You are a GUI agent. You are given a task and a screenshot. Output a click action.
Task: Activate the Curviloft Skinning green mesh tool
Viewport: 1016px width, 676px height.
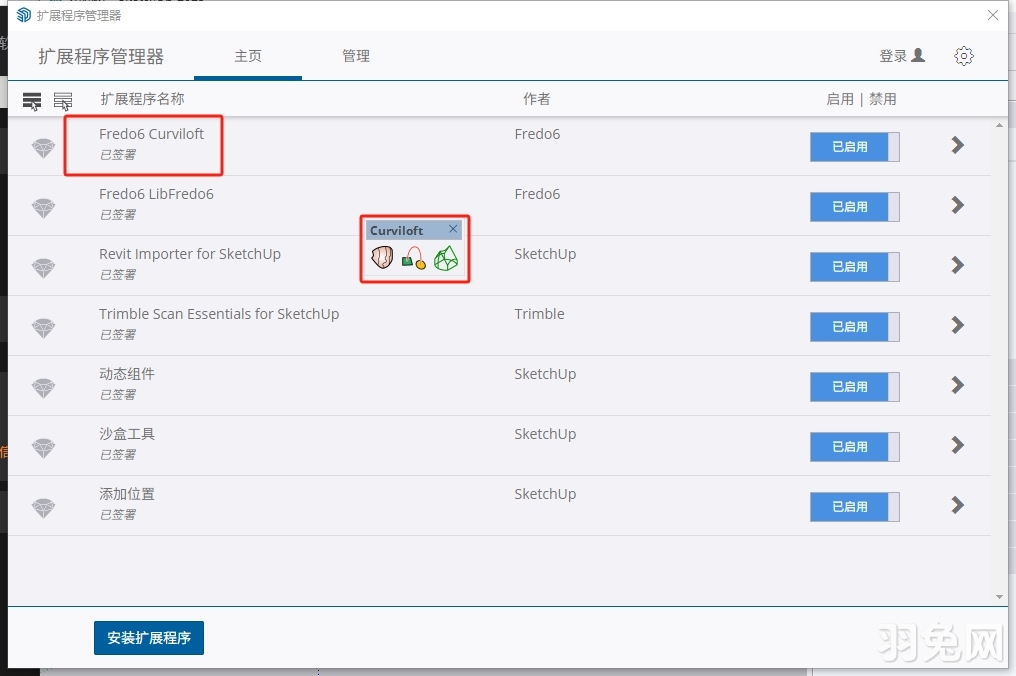pos(445,258)
